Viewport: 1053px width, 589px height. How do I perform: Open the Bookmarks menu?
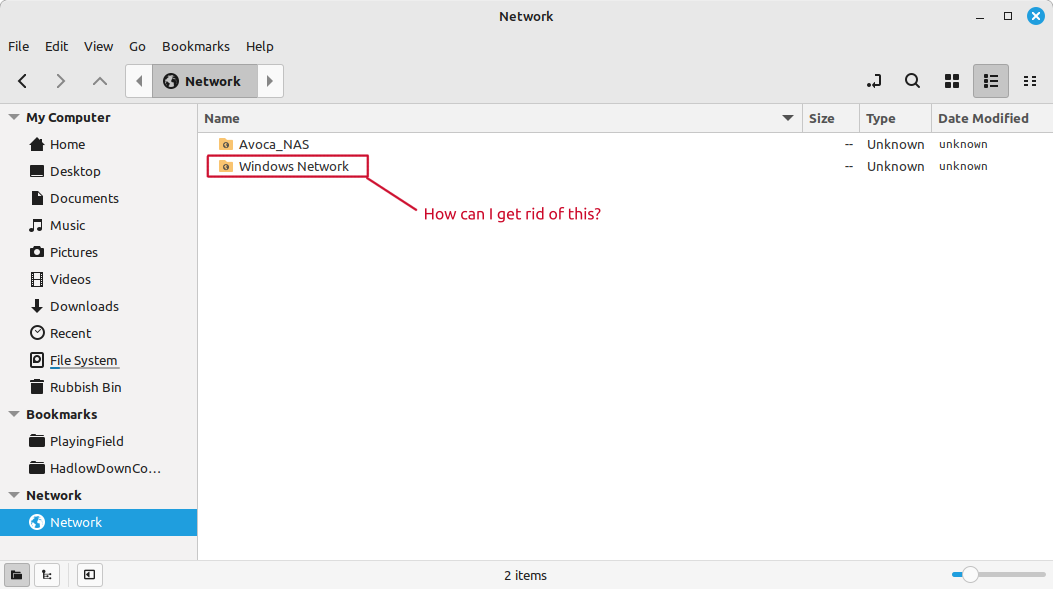click(196, 46)
